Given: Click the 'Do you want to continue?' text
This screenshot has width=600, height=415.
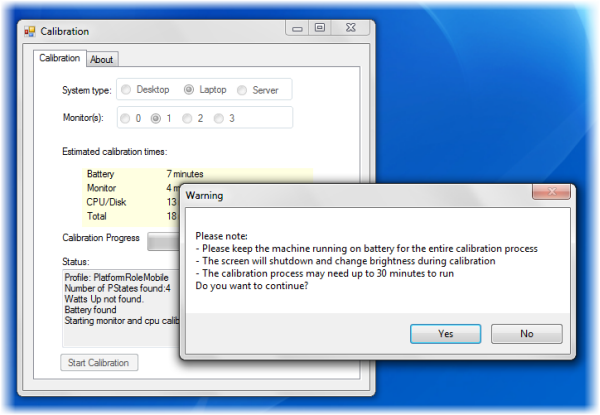Looking at the screenshot, I should [x=252, y=286].
